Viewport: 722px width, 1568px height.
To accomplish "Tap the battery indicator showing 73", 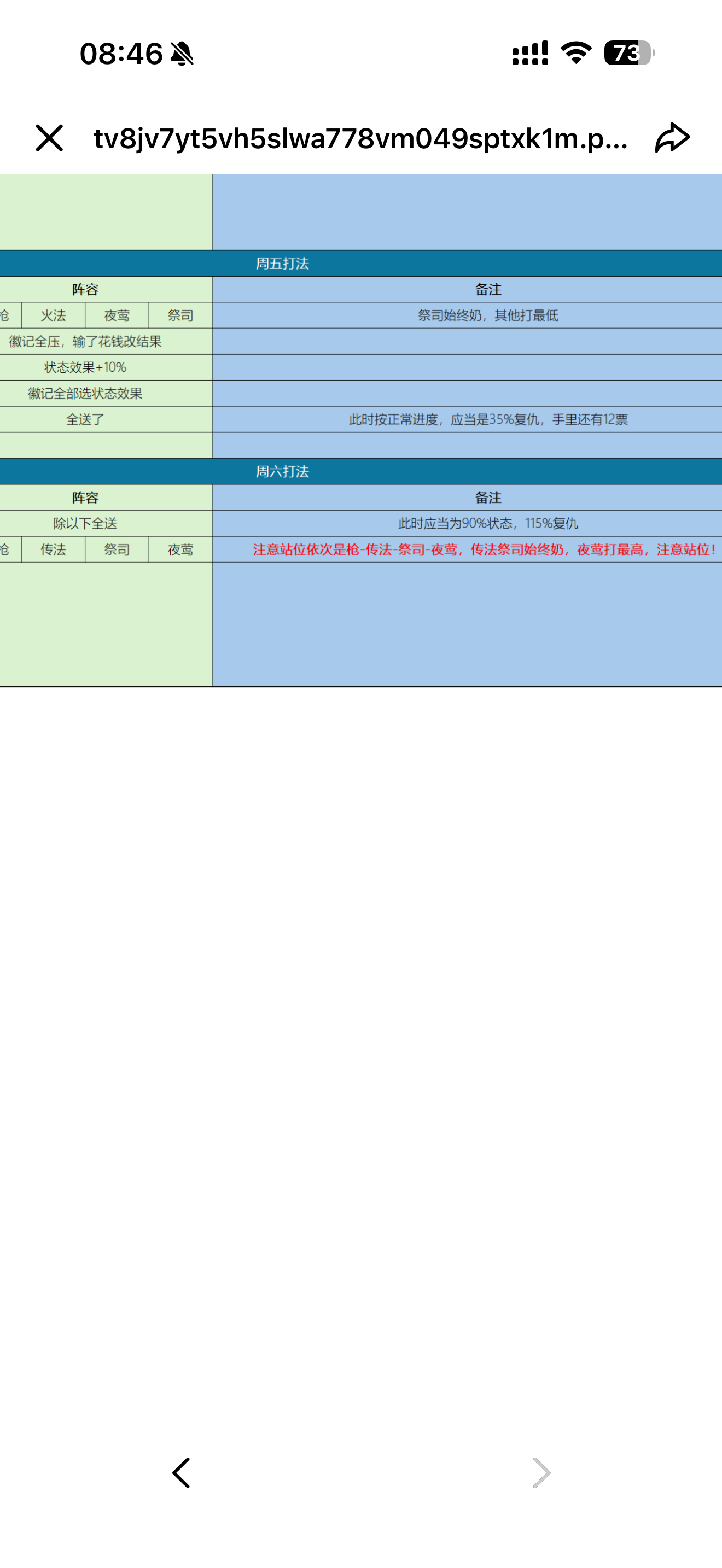I will click(x=630, y=53).
